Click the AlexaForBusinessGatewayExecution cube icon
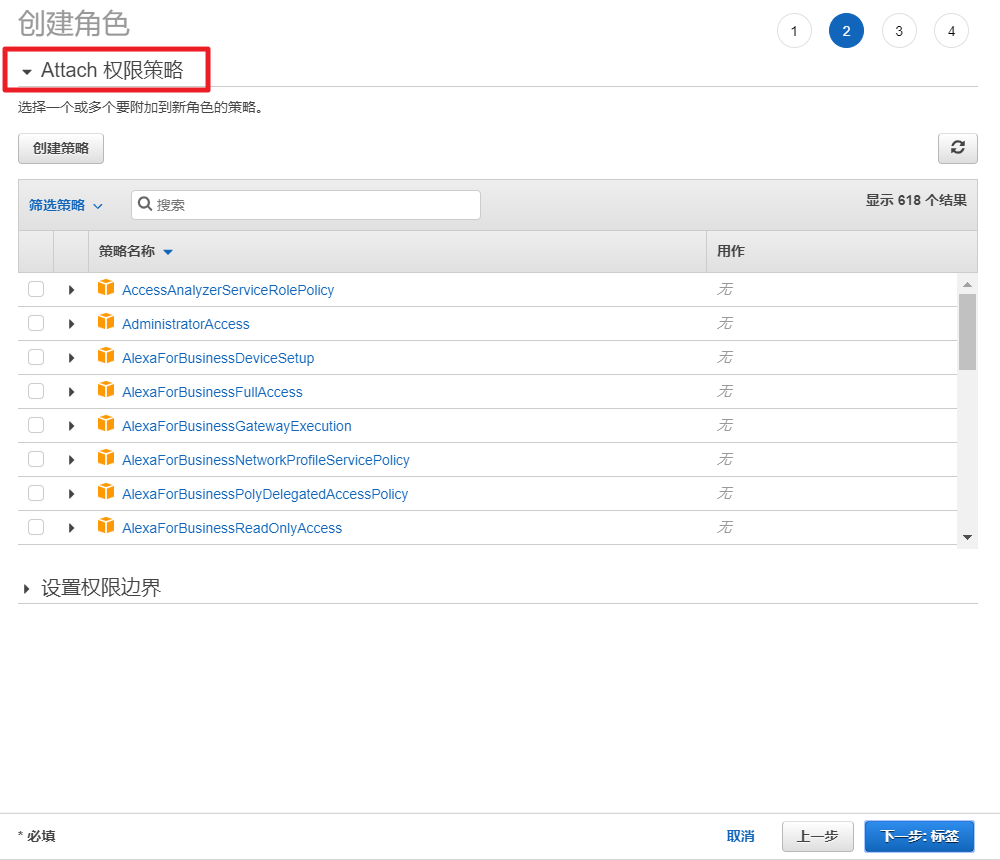The image size is (1000, 860). [106, 425]
